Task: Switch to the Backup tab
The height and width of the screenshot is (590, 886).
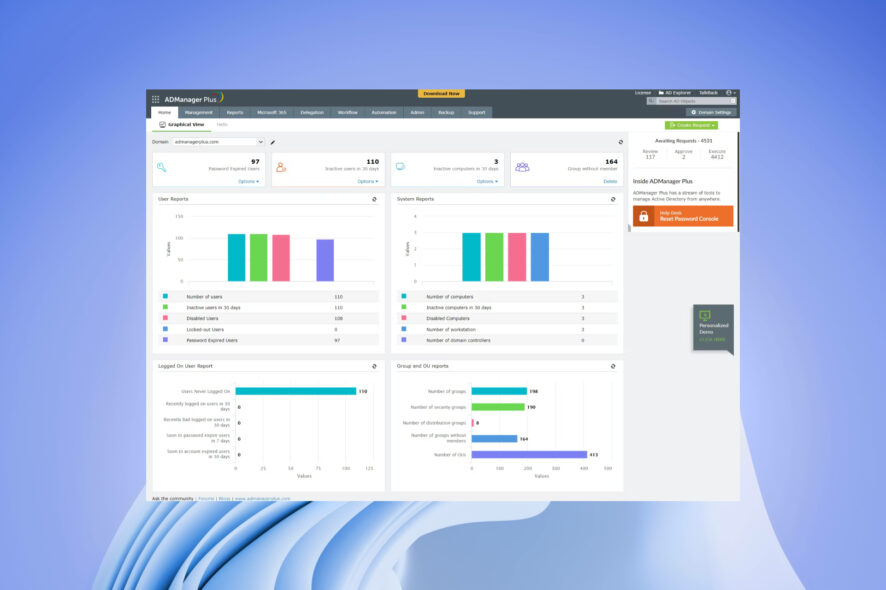Action: point(446,112)
